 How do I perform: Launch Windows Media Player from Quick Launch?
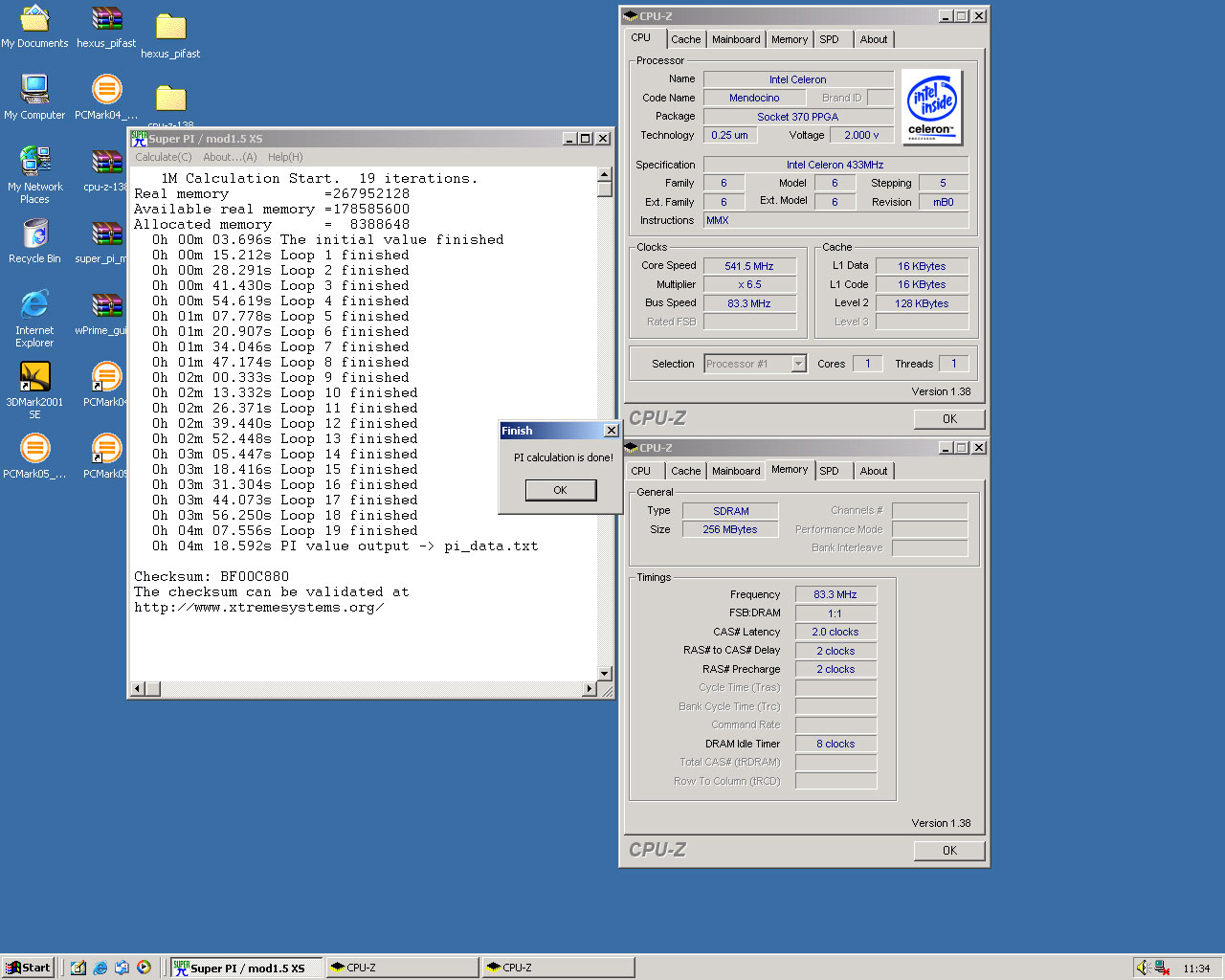click(x=144, y=968)
